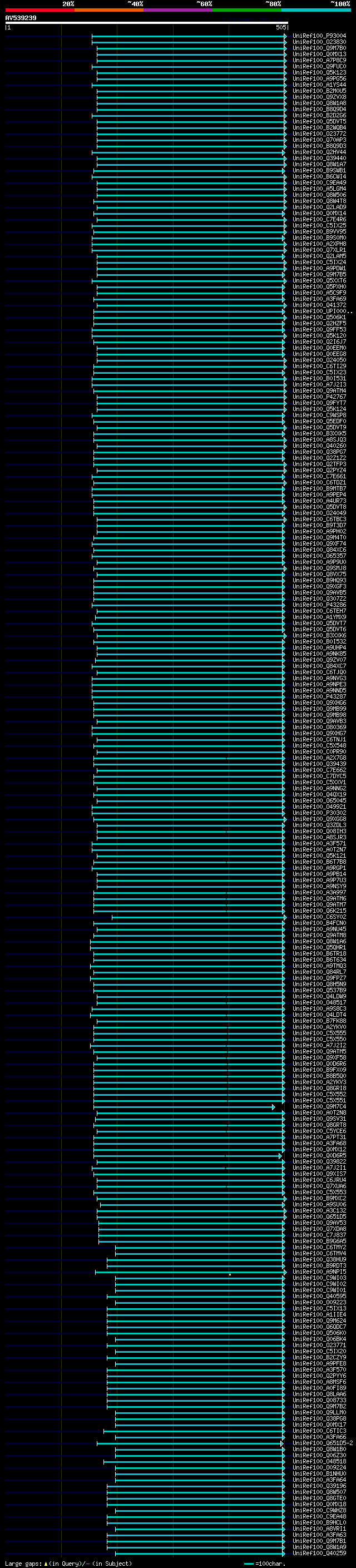Select the UniRef100_Q8W1A8 label
356x1568 pixels.
pos(319,103)
